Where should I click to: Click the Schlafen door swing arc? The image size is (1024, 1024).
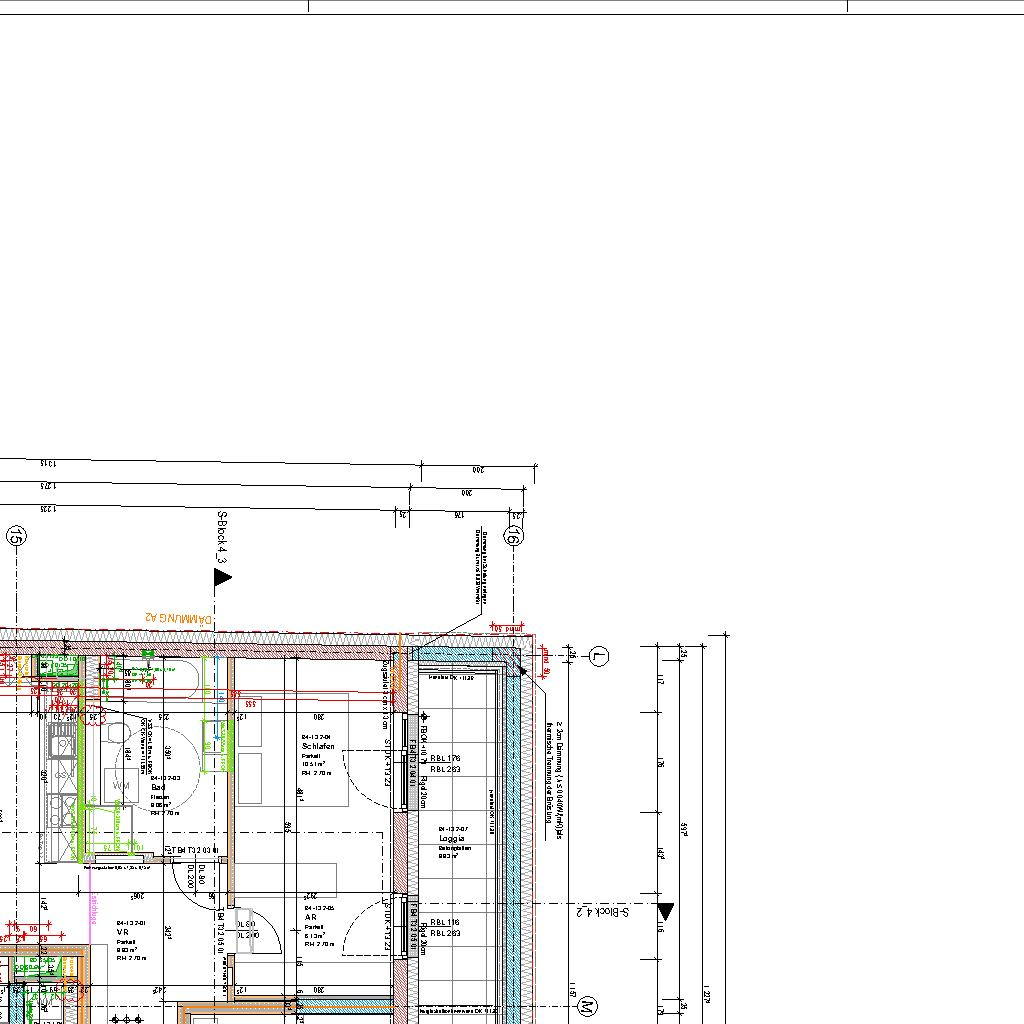coord(366,780)
